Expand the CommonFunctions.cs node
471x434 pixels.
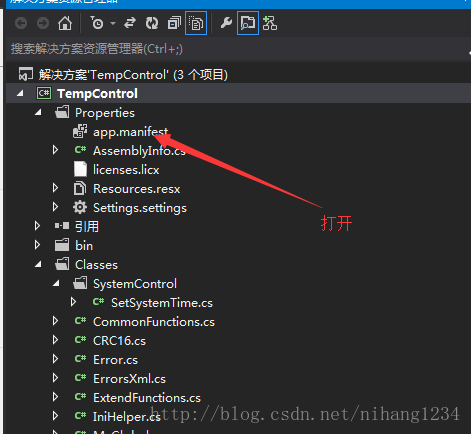click(x=55, y=321)
